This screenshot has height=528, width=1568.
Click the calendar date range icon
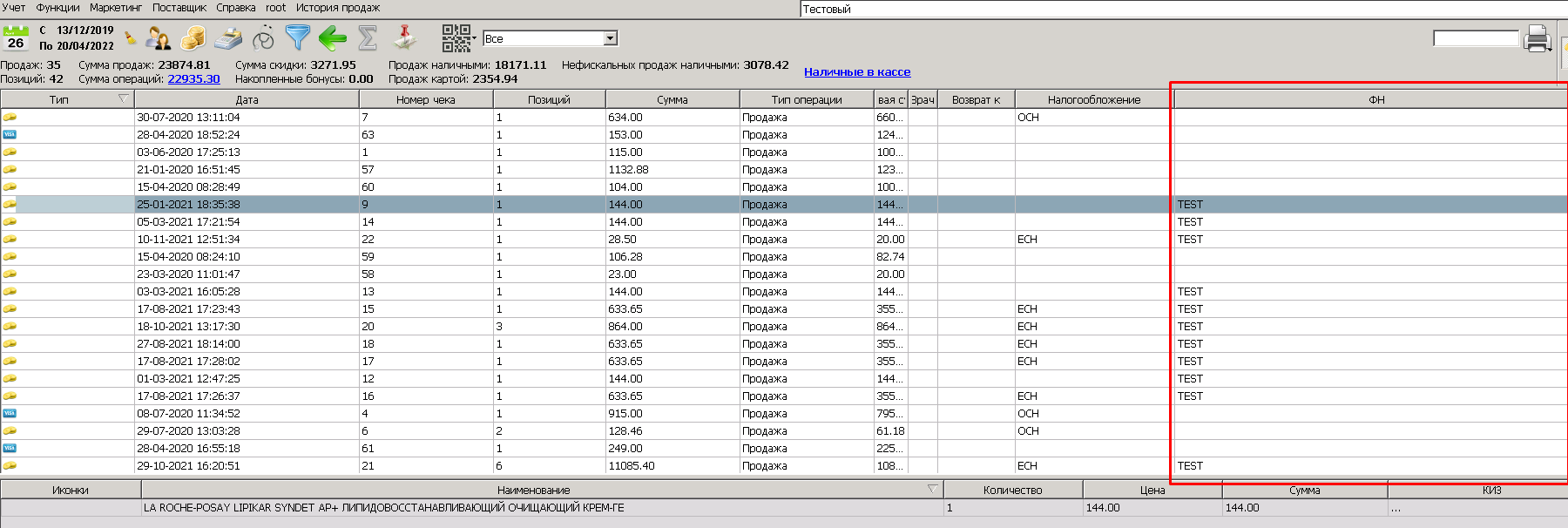click(x=16, y=38)
